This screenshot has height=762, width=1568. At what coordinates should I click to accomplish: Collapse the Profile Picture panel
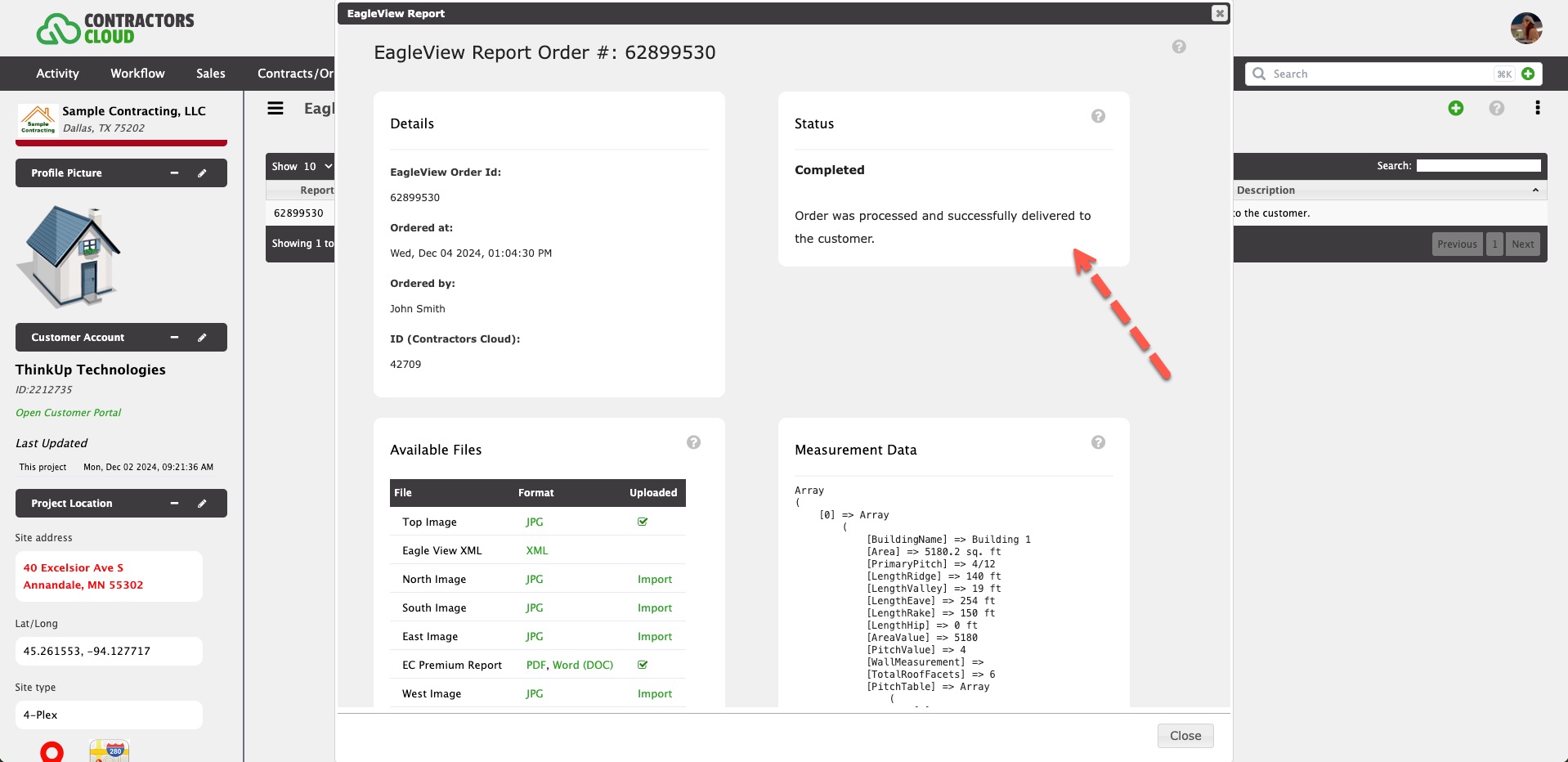pyautogui.click(x=174, y=173)
